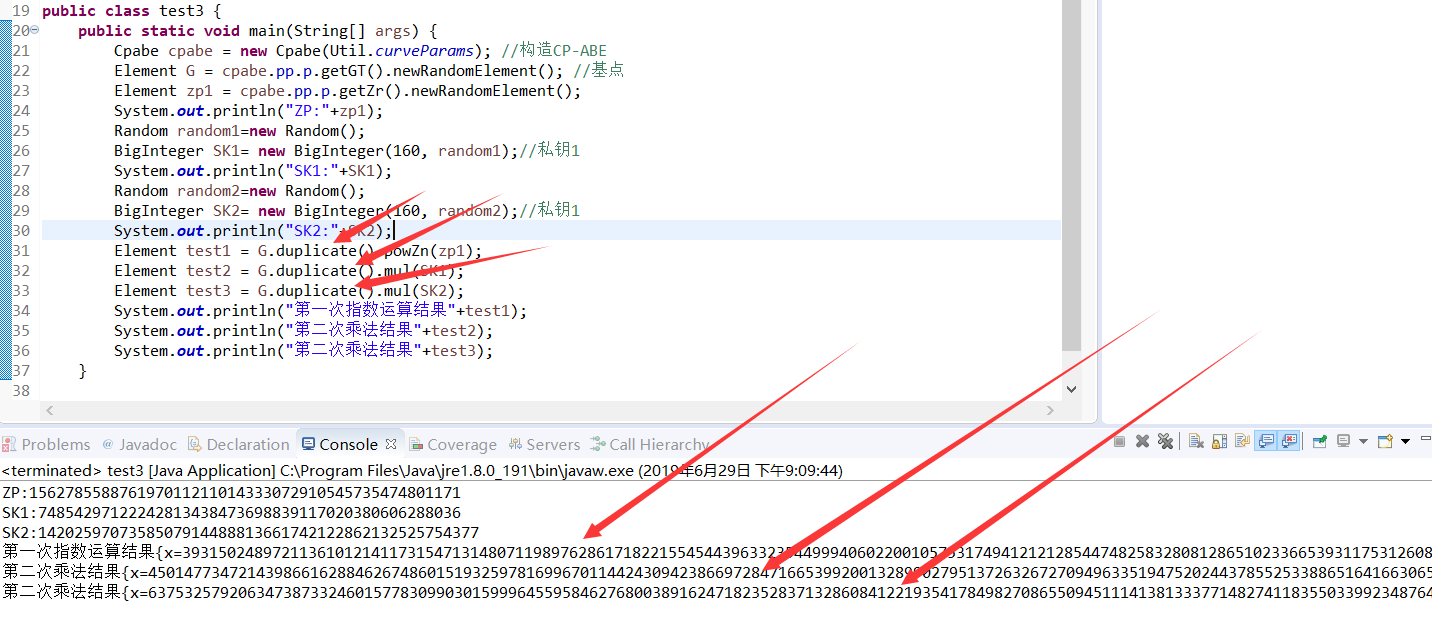Click the "Random random2=new Random();" line
This screenshot has width=1432, height=618.
(240, 191)
